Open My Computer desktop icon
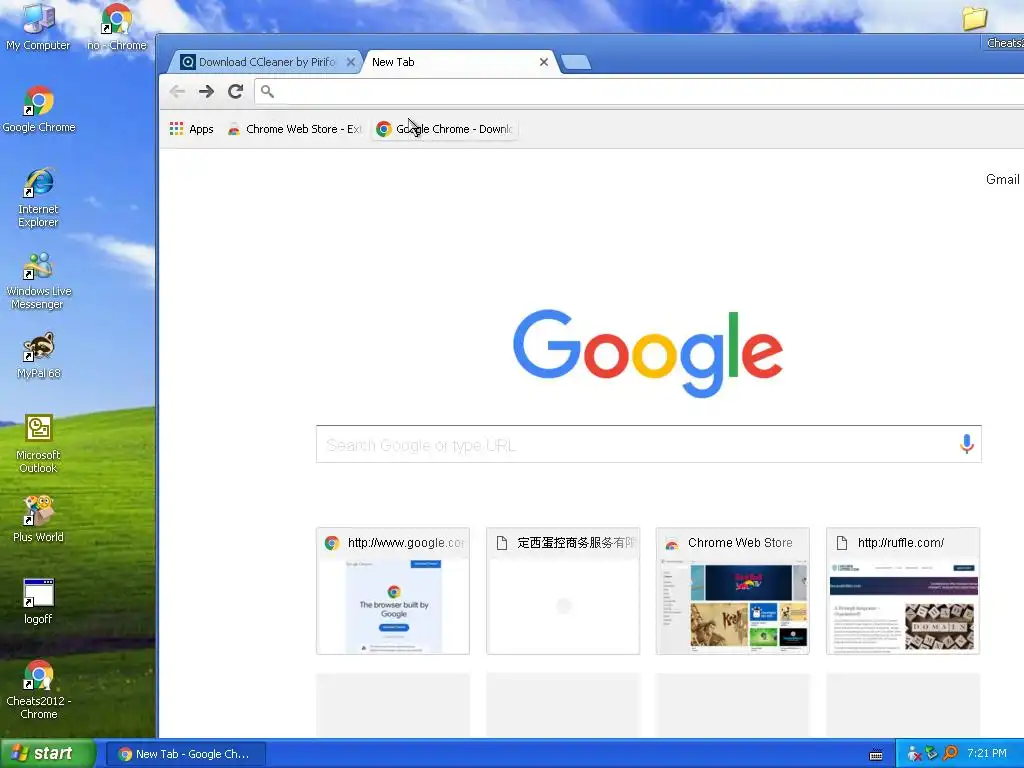The height and width of the screenshot is (768, 1024). click(x=38, y=27)
